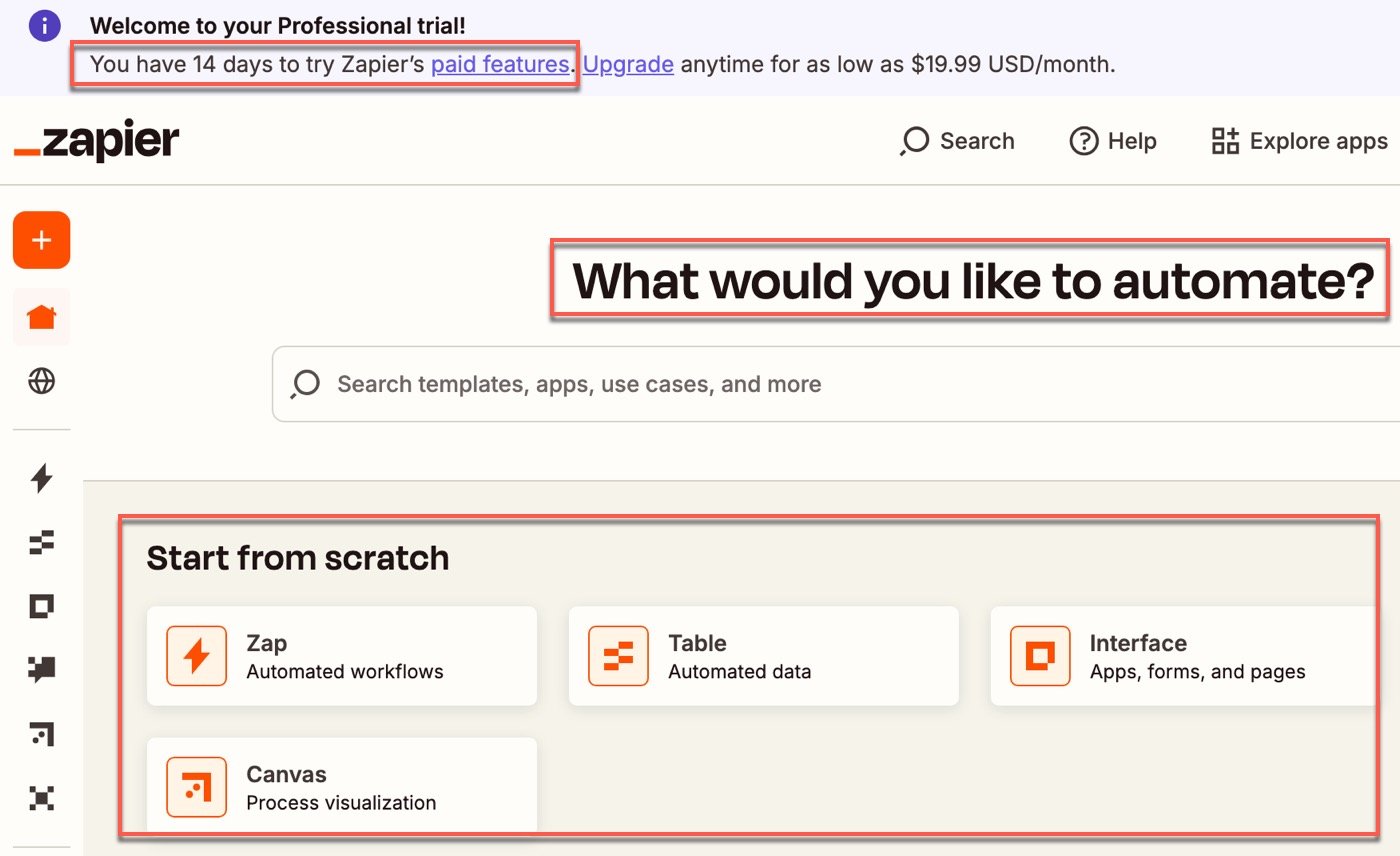
Task: Click the Zap card lightning icon
Action: (x=197, y=656)
